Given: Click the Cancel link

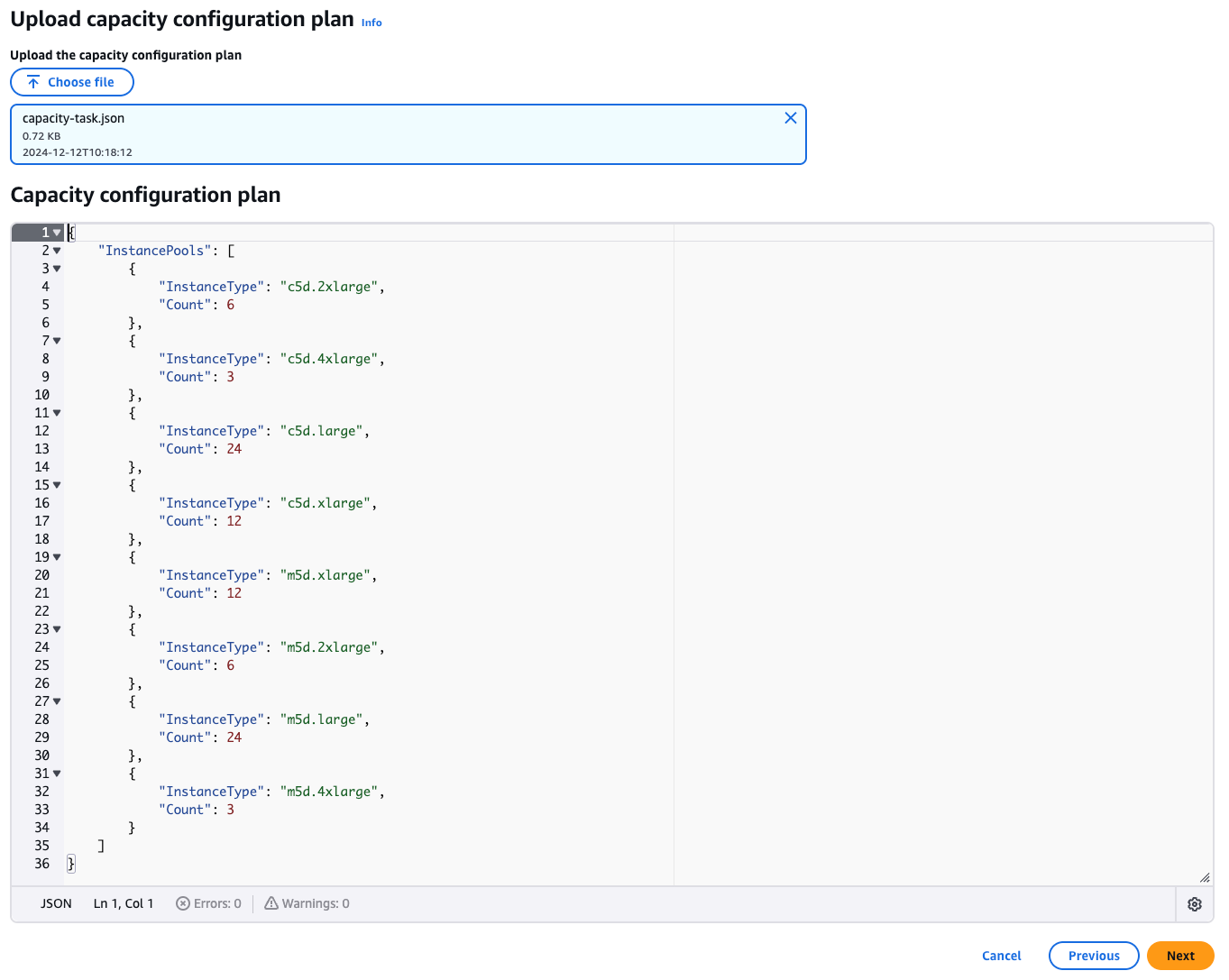Looking at the screenshot, I should click(x=1001, y=956).
